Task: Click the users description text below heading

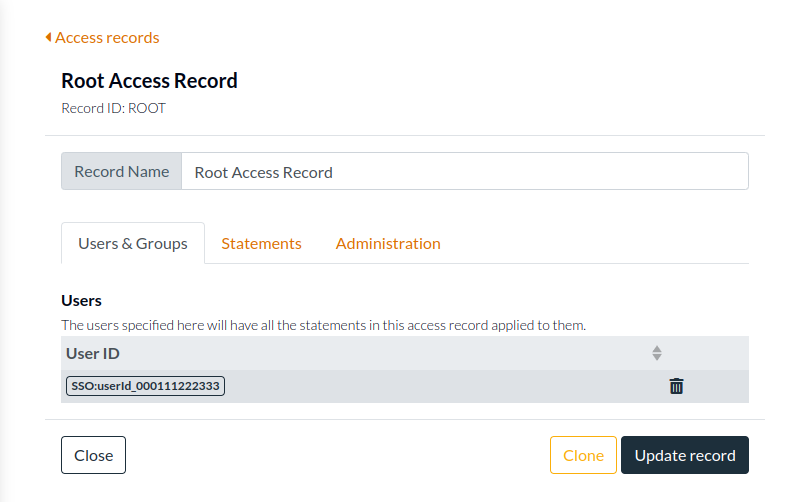Action: 323,325
